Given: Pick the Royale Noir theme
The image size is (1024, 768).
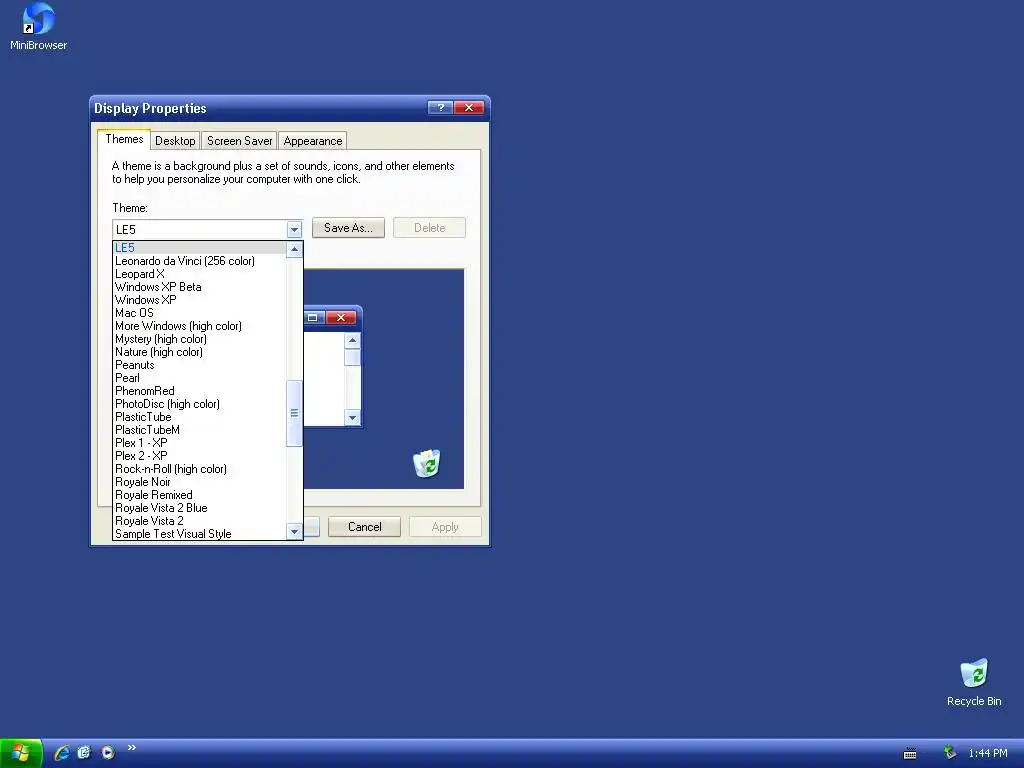Looking at the screenshot, I should click(199, 482).
